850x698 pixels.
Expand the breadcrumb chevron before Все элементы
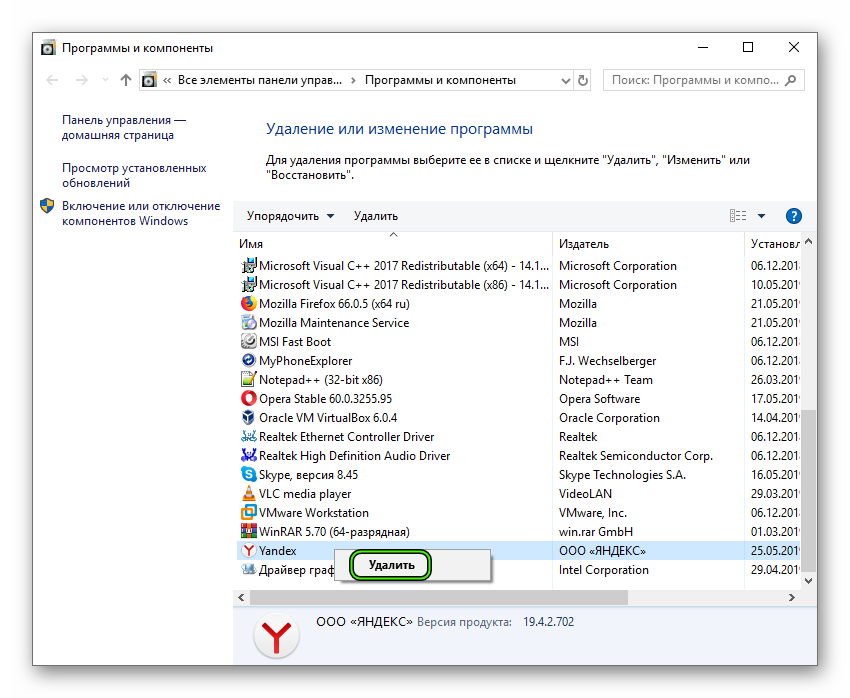pyautogui.click(x=167, y=80)
